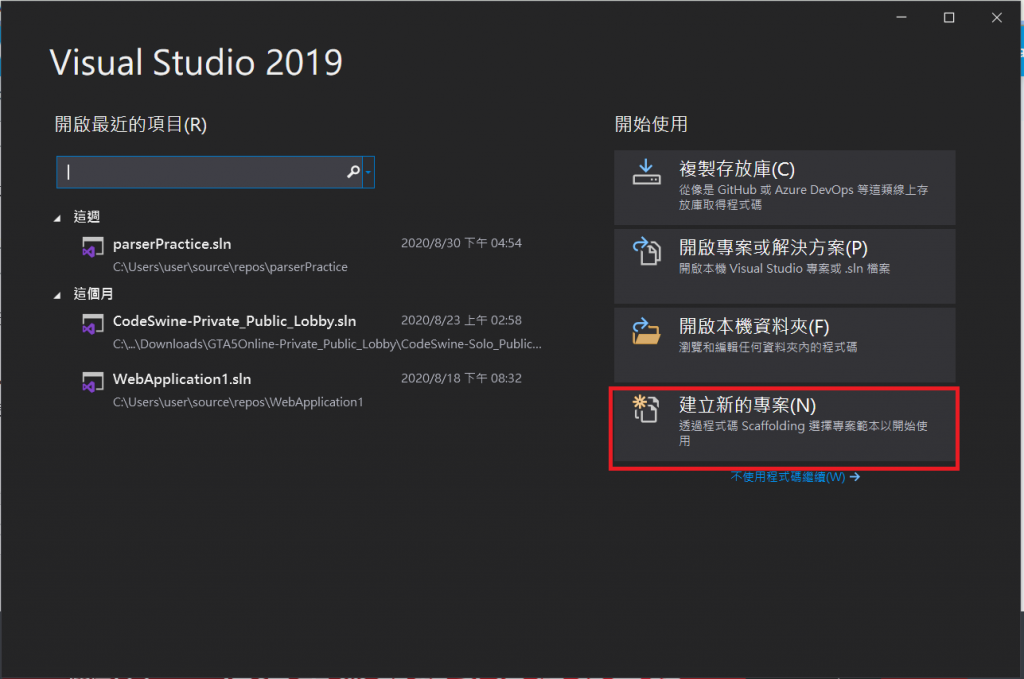Open the search box dropdown arrow
This screenshot has width=1024, height=679.
pos(368,172)
